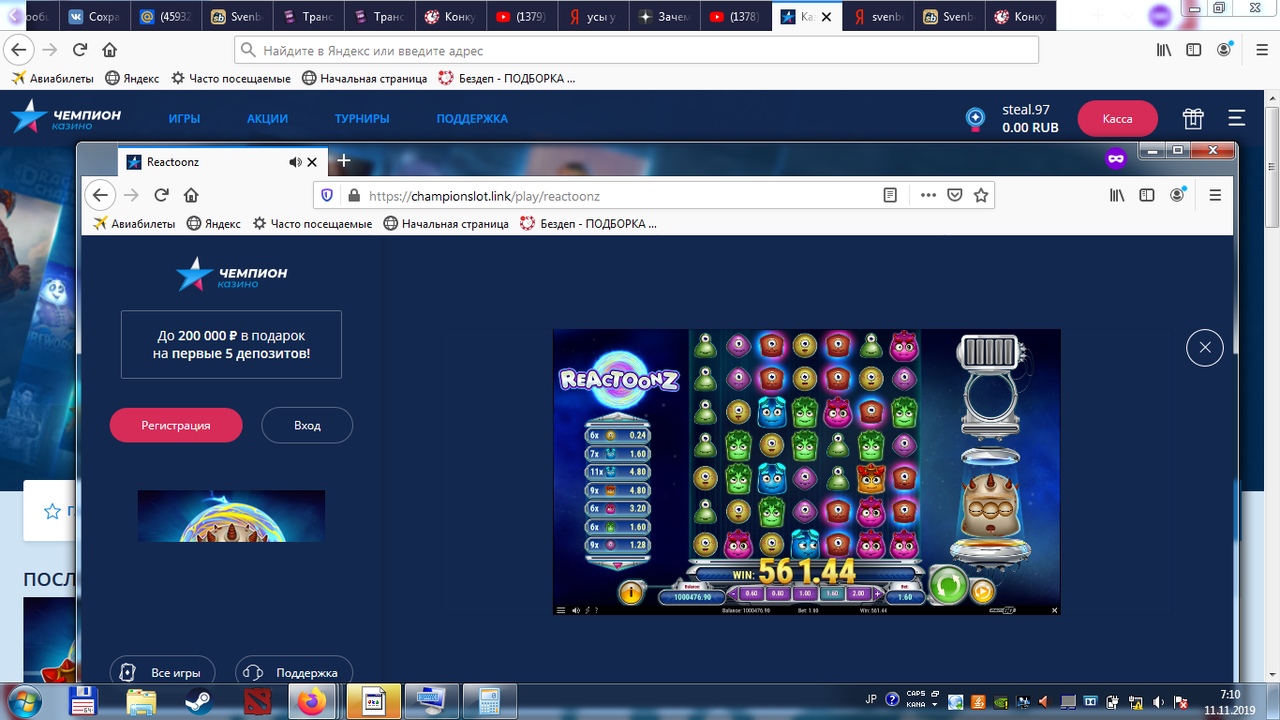Open Авиабилеты bookmark in popup window
1280x720 pixels.
point(134,224)
